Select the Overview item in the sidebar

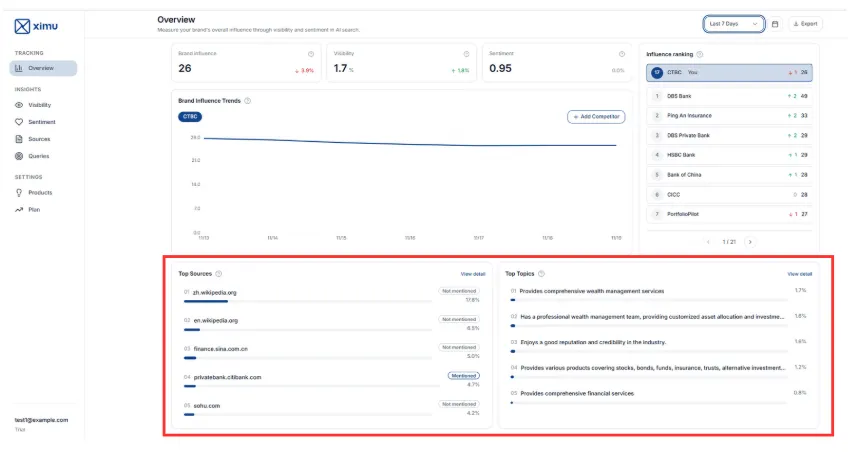click(43, 68)
